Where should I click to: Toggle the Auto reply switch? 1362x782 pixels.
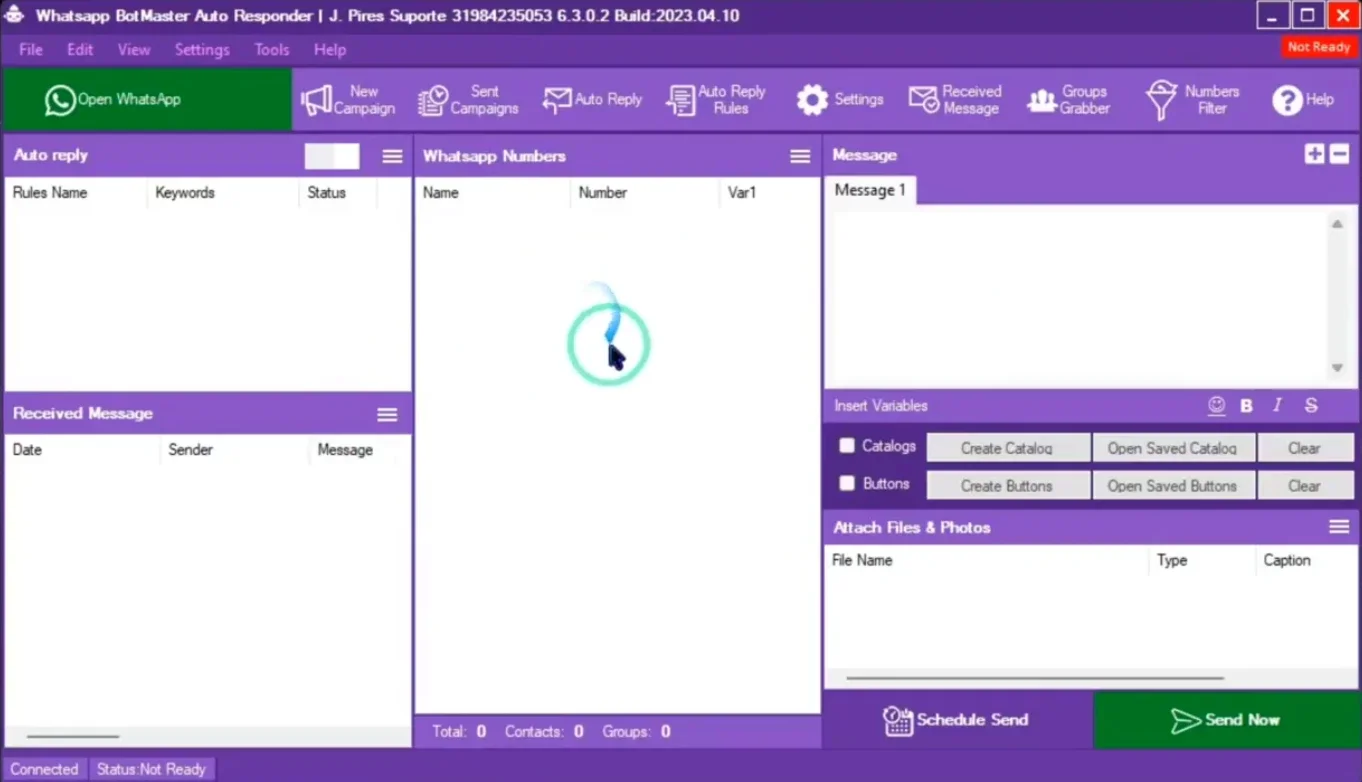[332, 156]
